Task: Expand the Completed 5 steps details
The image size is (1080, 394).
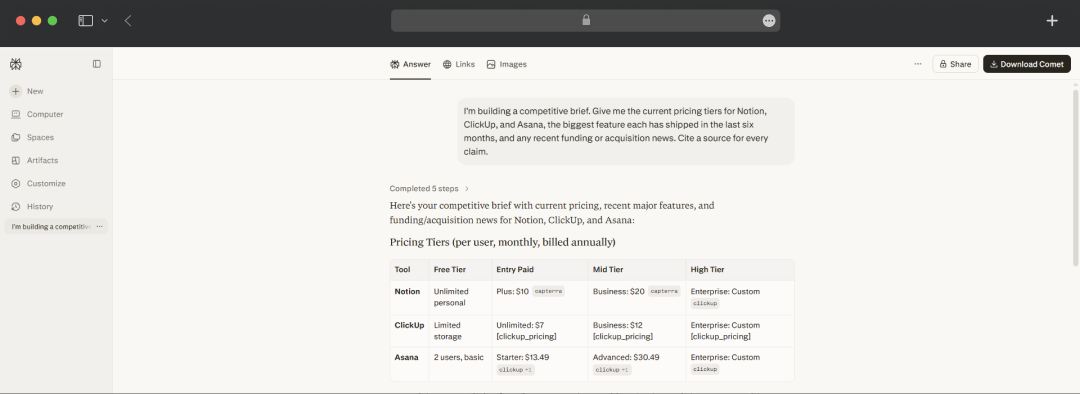Action: [430, 188]
